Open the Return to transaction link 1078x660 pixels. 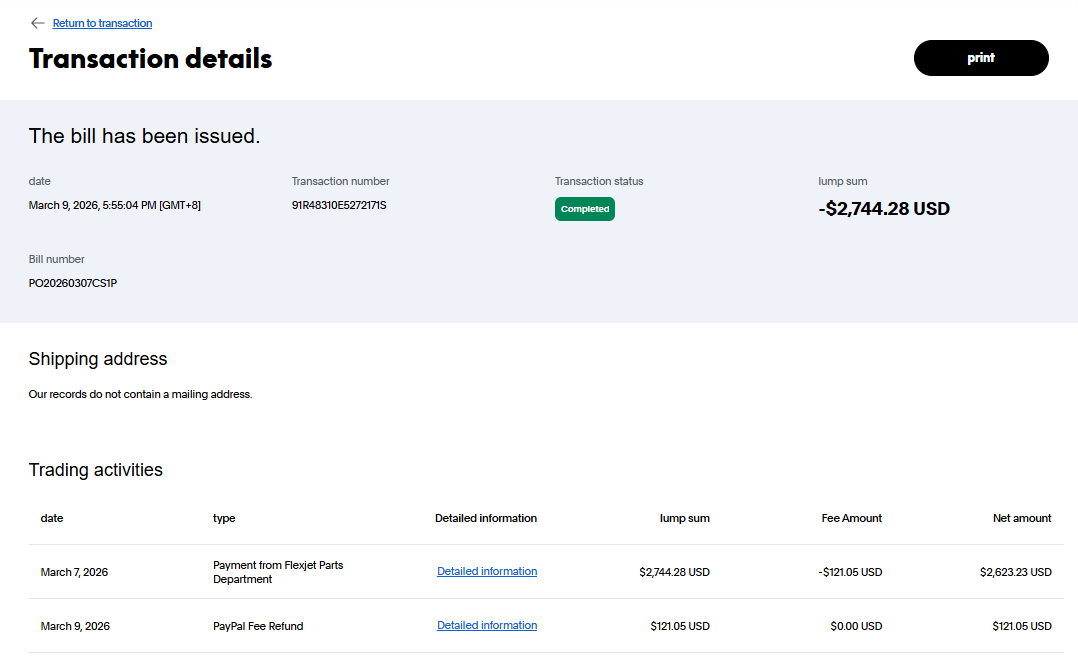coord(102,23)
